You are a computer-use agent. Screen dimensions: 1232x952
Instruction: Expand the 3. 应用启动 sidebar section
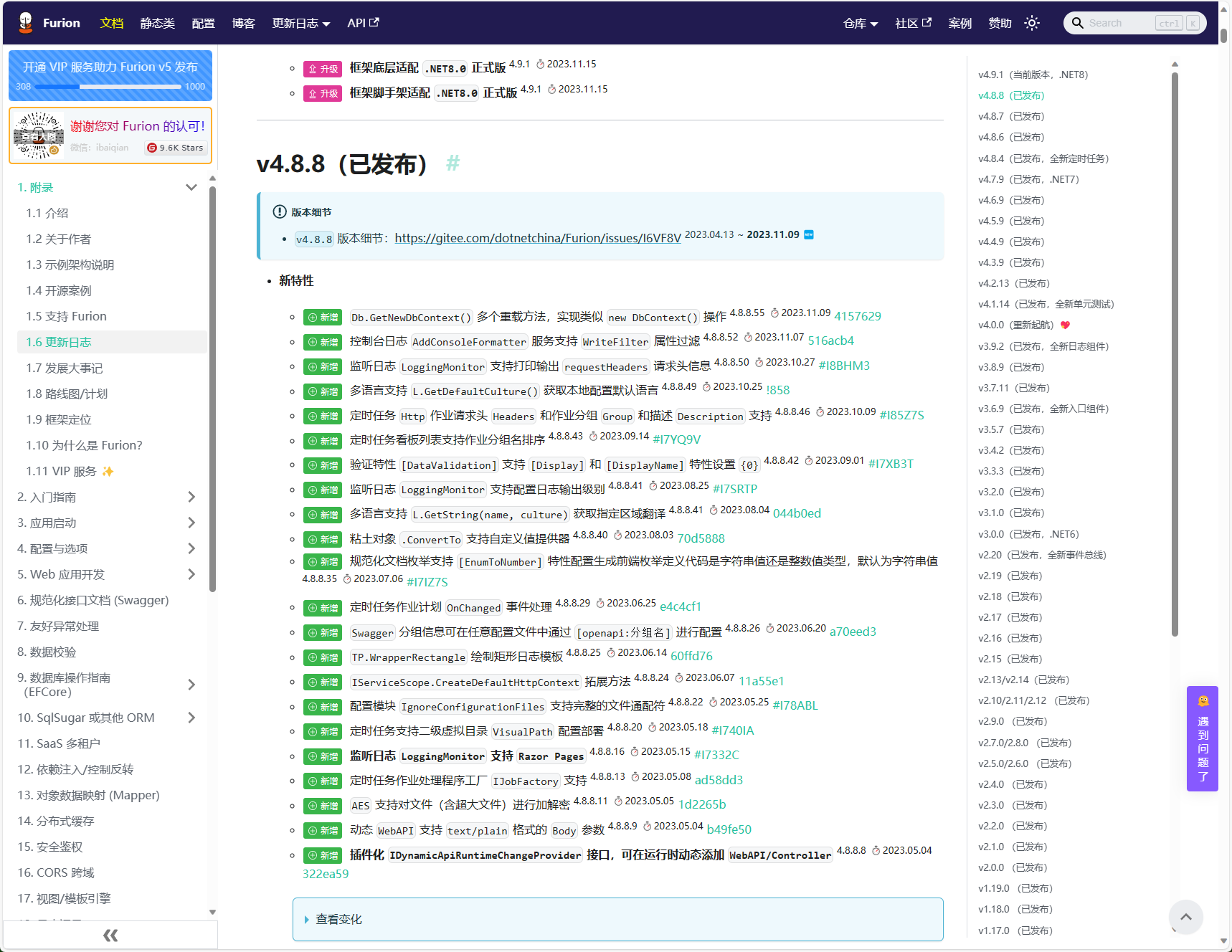[191, 523]
